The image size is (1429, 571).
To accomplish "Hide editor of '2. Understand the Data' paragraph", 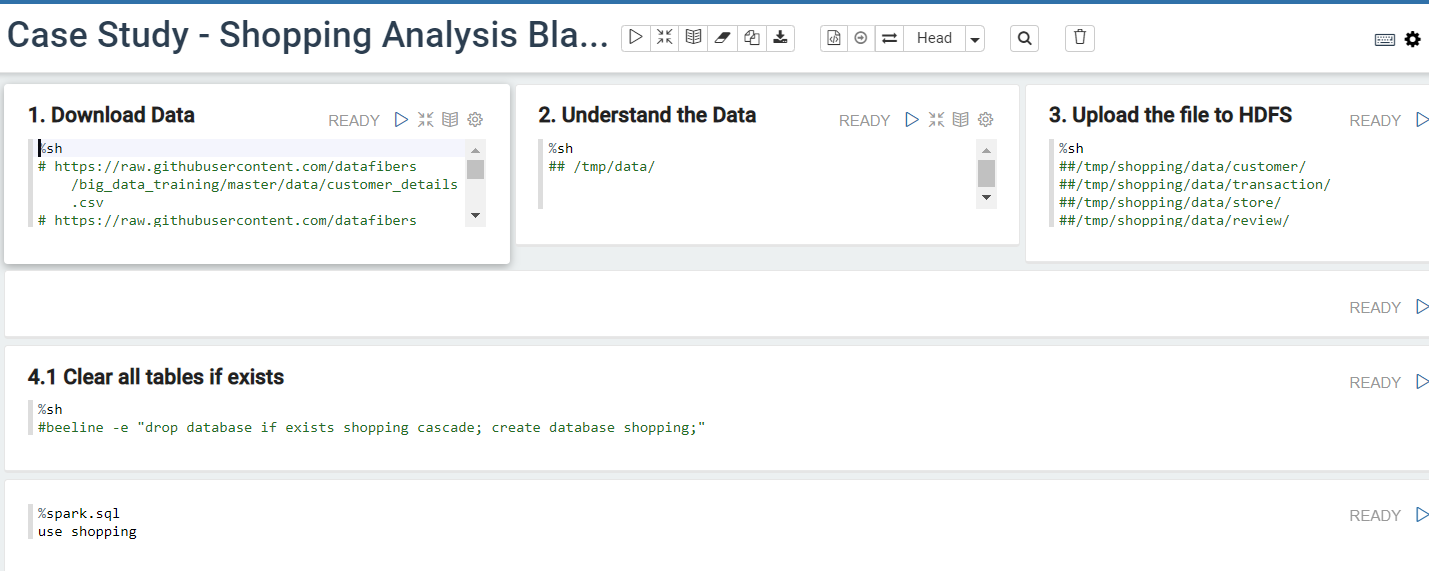I will (x=936, y=120).
